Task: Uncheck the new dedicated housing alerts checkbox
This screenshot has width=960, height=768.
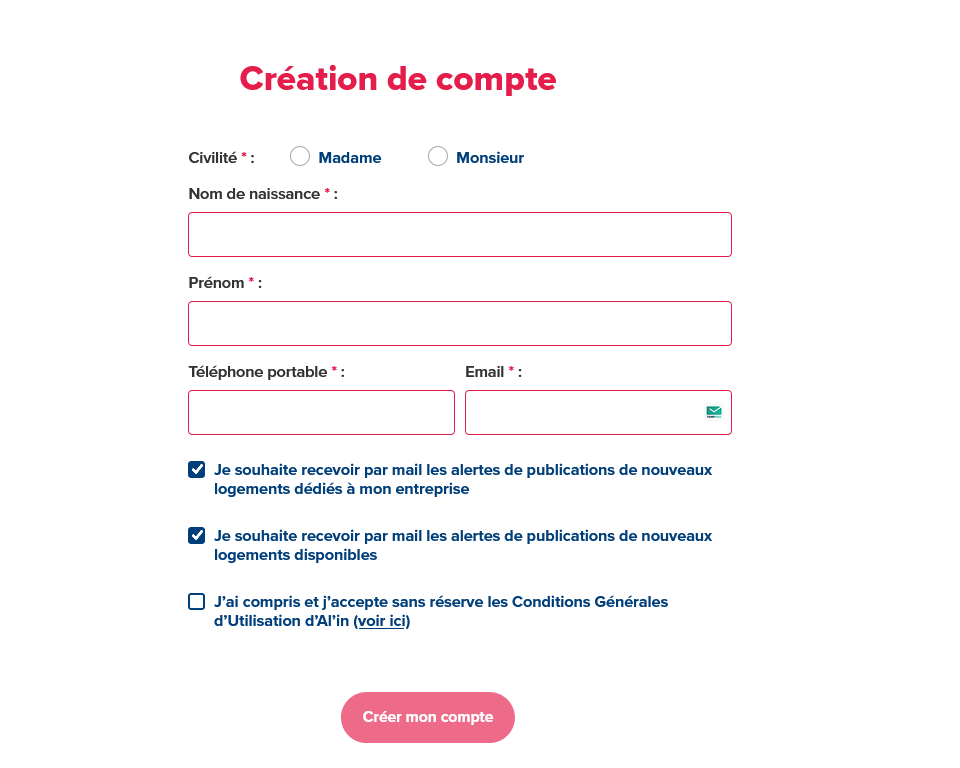Action: [196, 468]
